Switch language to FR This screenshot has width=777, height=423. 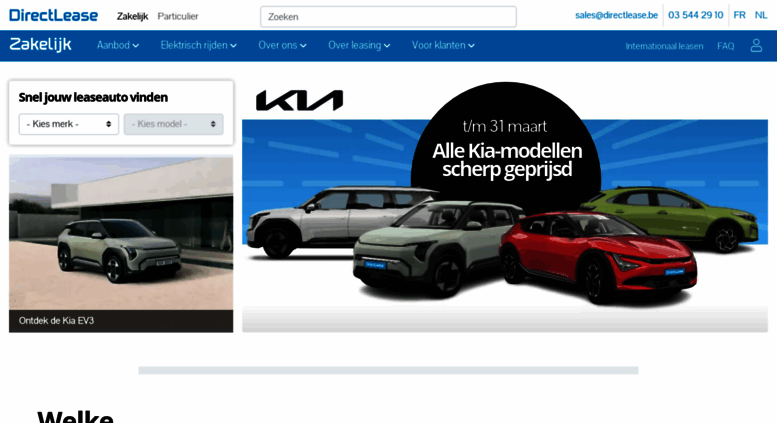739,15
